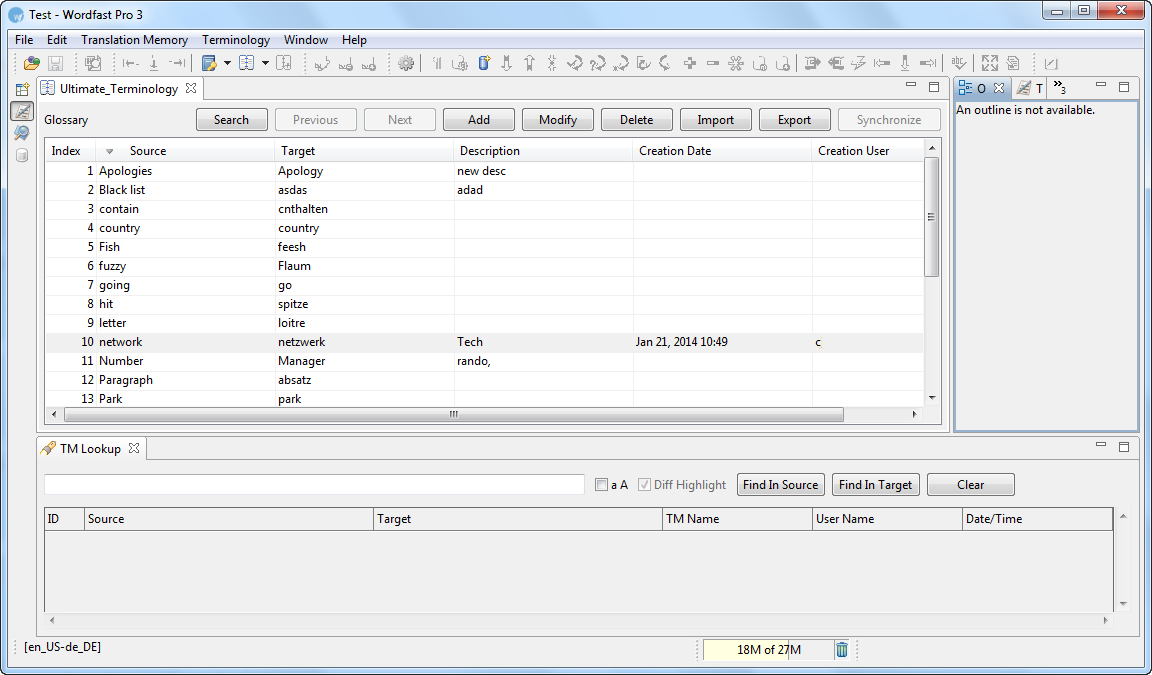Image resolution: width=1152 pixels, height=675 pixels.
Task: Open the File menu
Action: (24, 40)
